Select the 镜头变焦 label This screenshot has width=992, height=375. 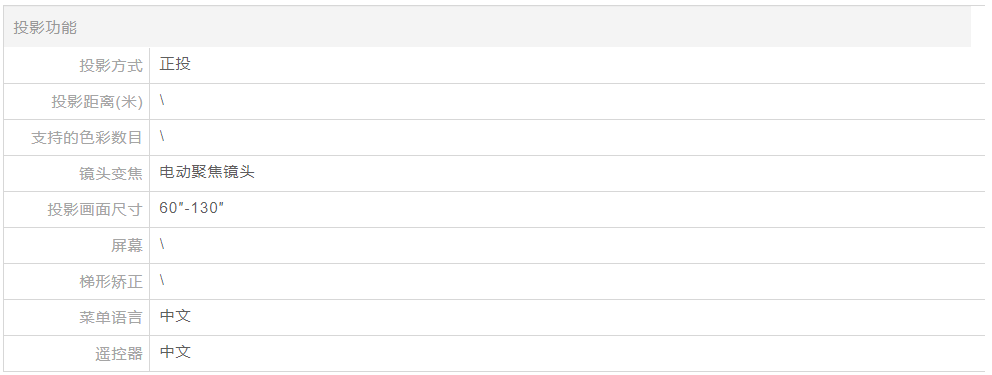pyautogui.click(x=111, y=173)
